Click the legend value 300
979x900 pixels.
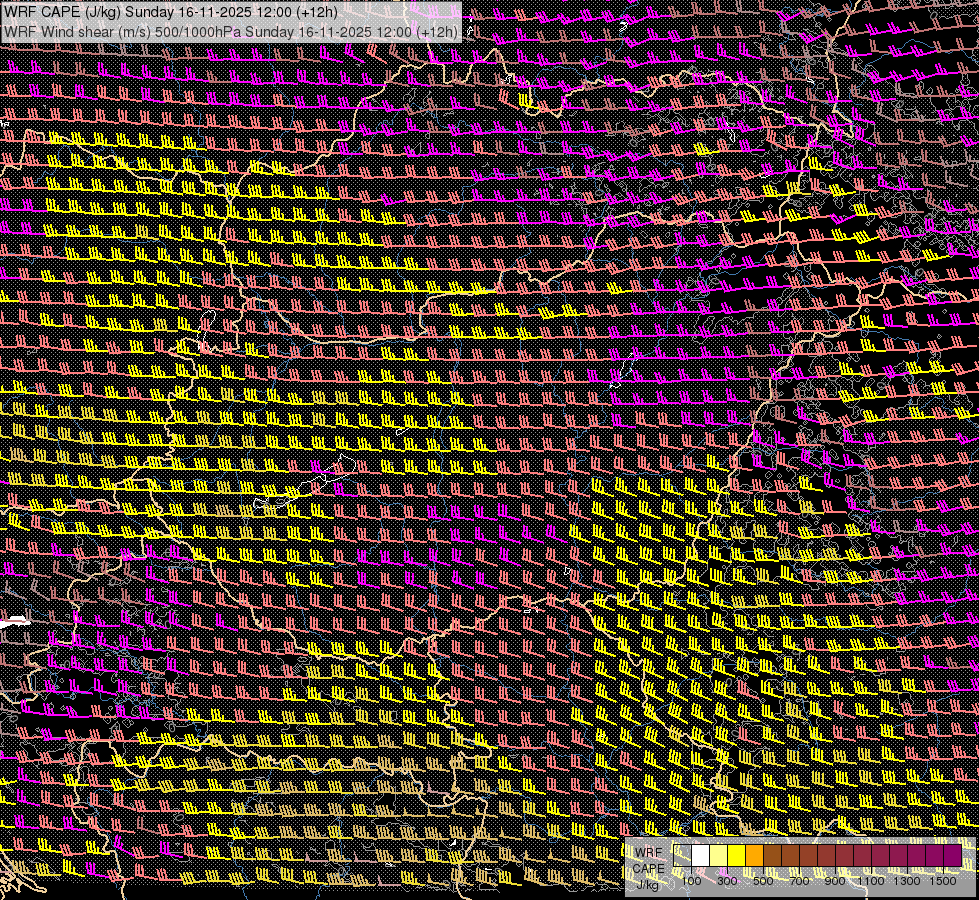[x=727, y=881]
